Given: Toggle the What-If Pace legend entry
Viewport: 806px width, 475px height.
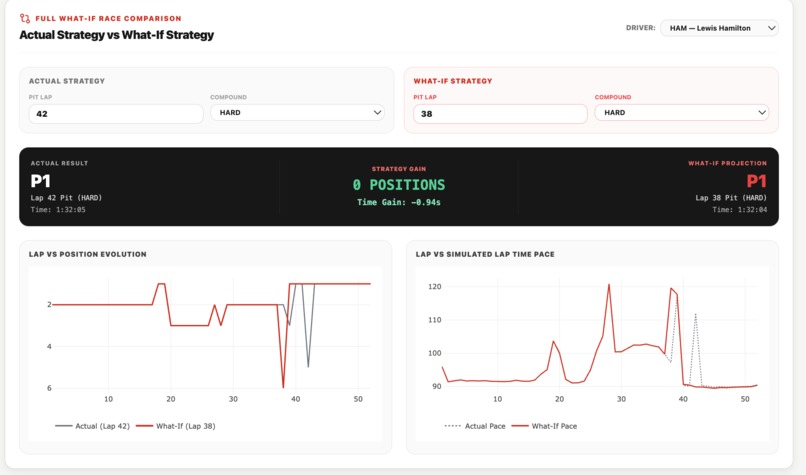Looking at the screenshot, I should click(545, 426).
